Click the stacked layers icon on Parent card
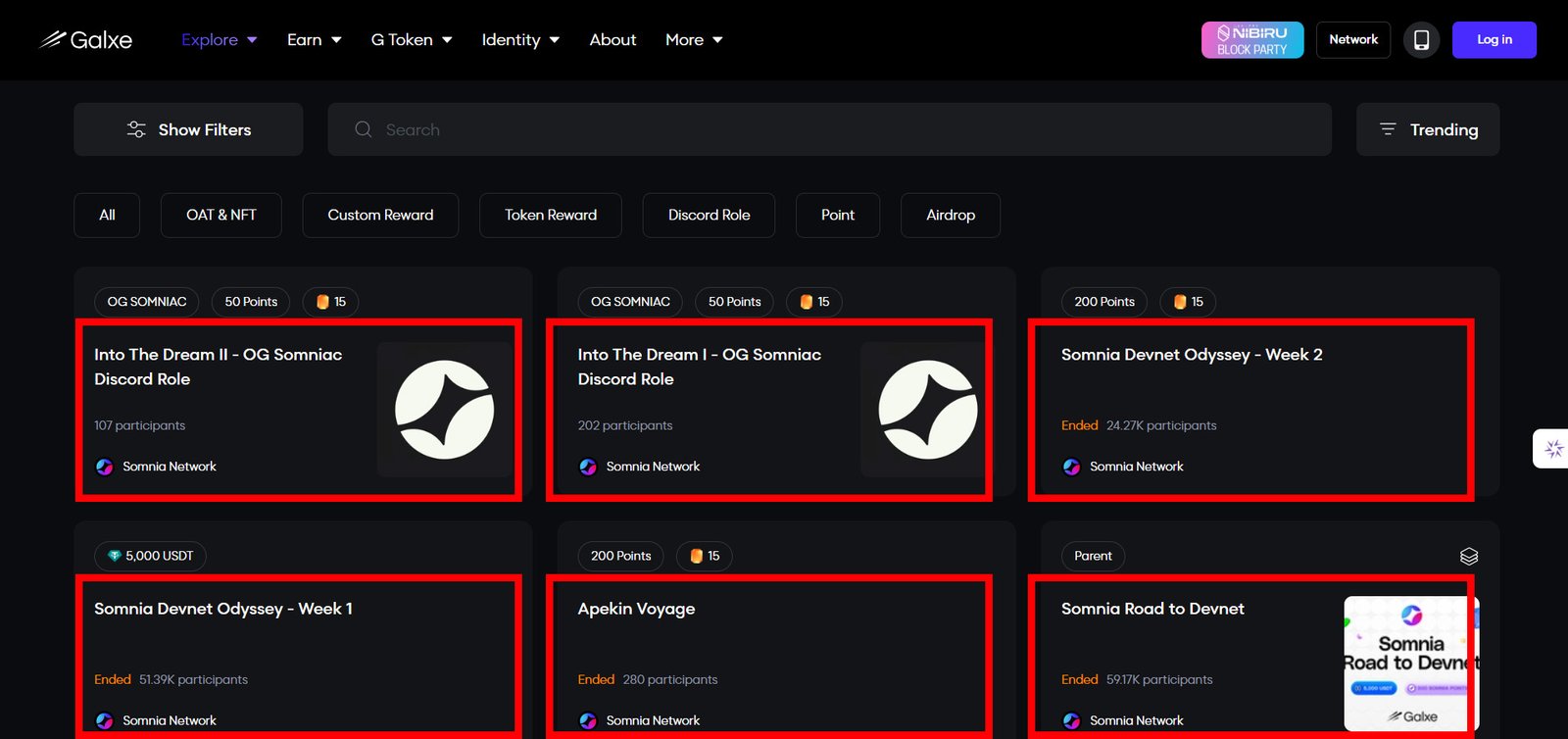Image resolution: width=1568 pixels, height=739 pixels. point(1468,557)
